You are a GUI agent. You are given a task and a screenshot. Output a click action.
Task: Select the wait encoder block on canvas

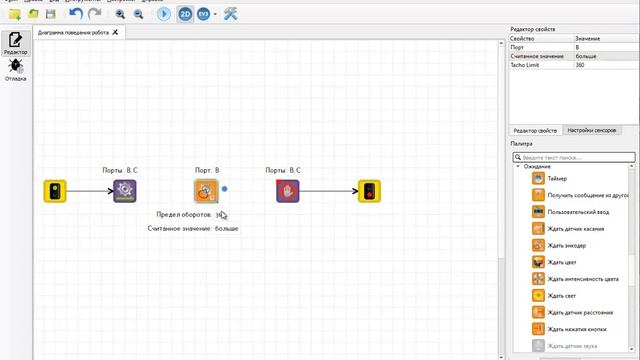click(x=206, y=191)
